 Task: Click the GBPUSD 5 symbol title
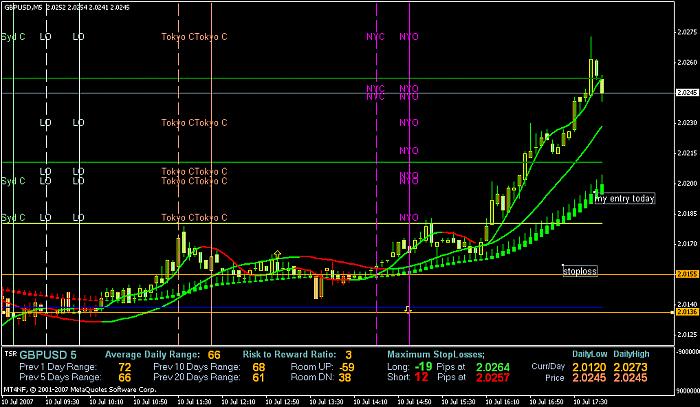[x=48, y=355]
